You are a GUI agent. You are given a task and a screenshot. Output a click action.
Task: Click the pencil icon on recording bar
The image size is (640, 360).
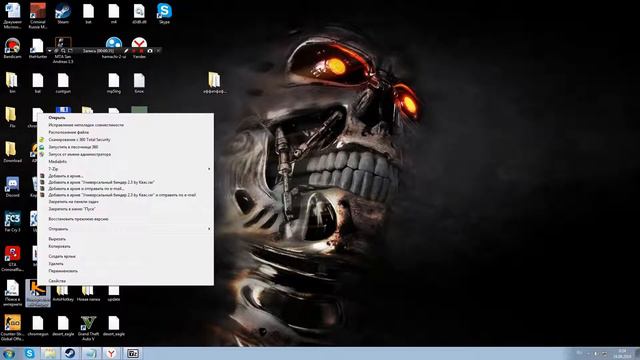click(x=126, y=51)
